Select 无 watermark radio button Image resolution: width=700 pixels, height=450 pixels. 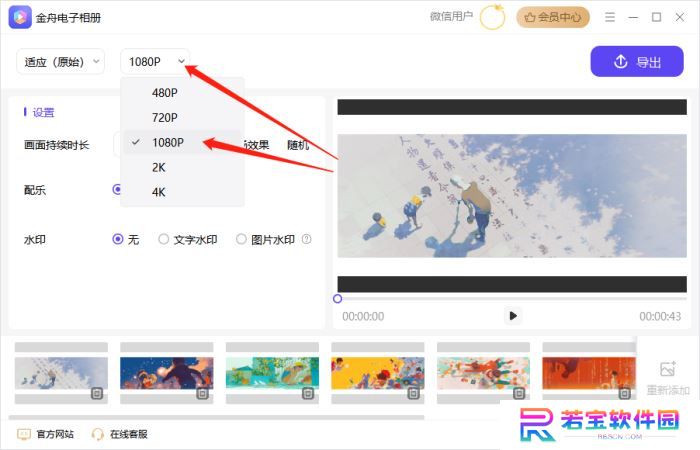point(118,239)
